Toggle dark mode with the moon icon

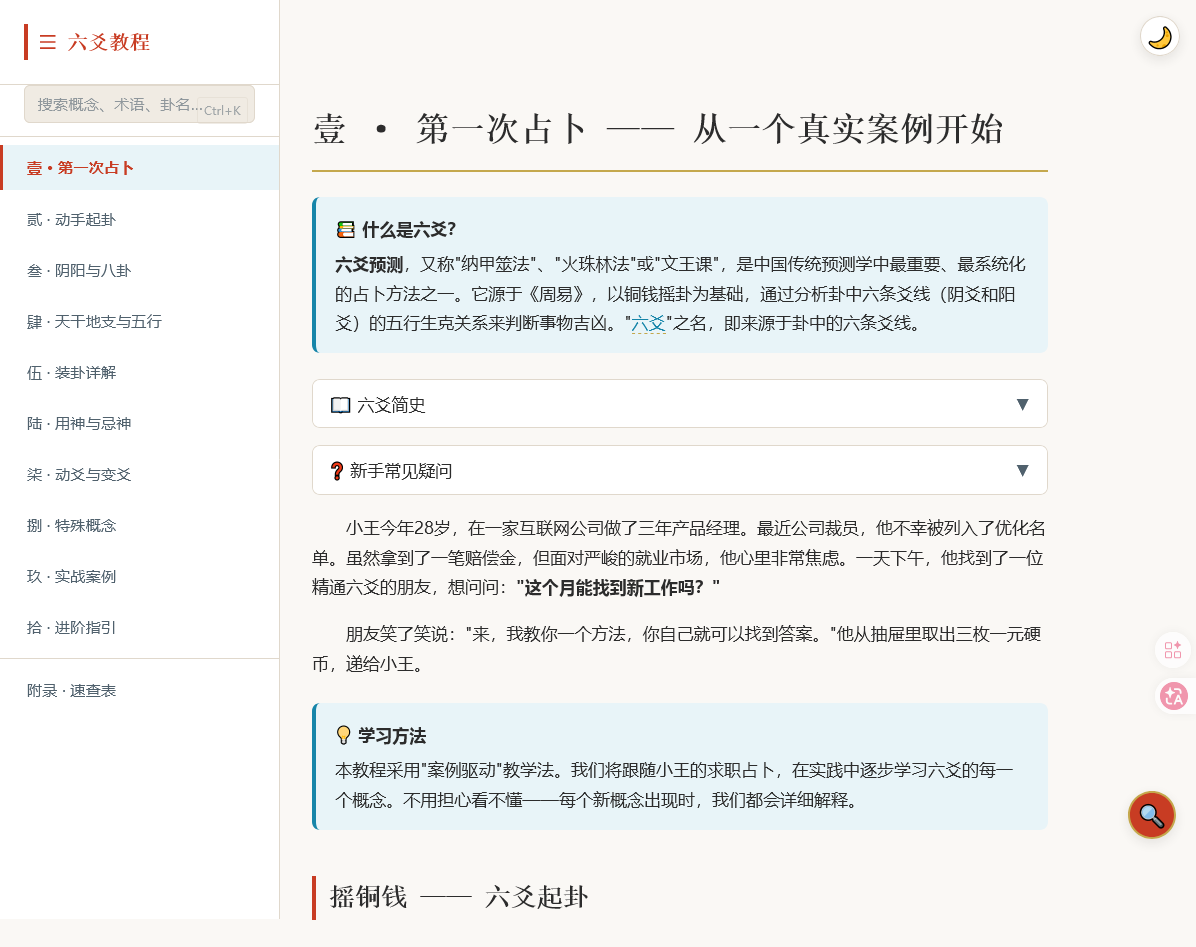pyautogui.click(x=1159, y=37)
